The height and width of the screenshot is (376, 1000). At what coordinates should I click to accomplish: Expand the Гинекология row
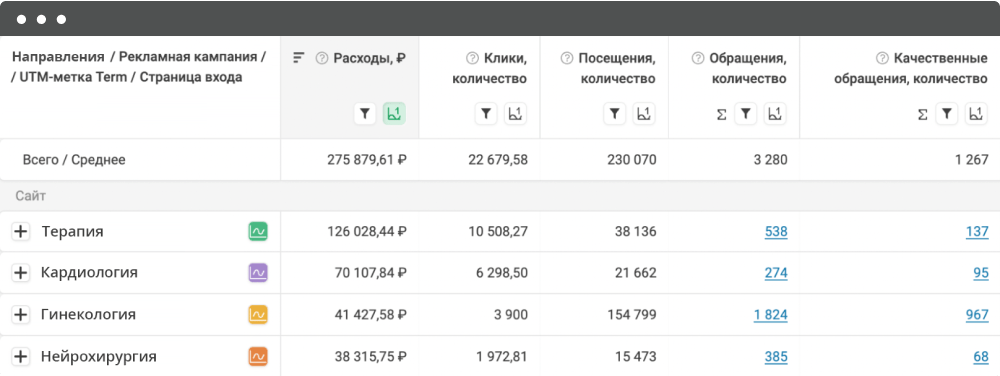[21, 314]
